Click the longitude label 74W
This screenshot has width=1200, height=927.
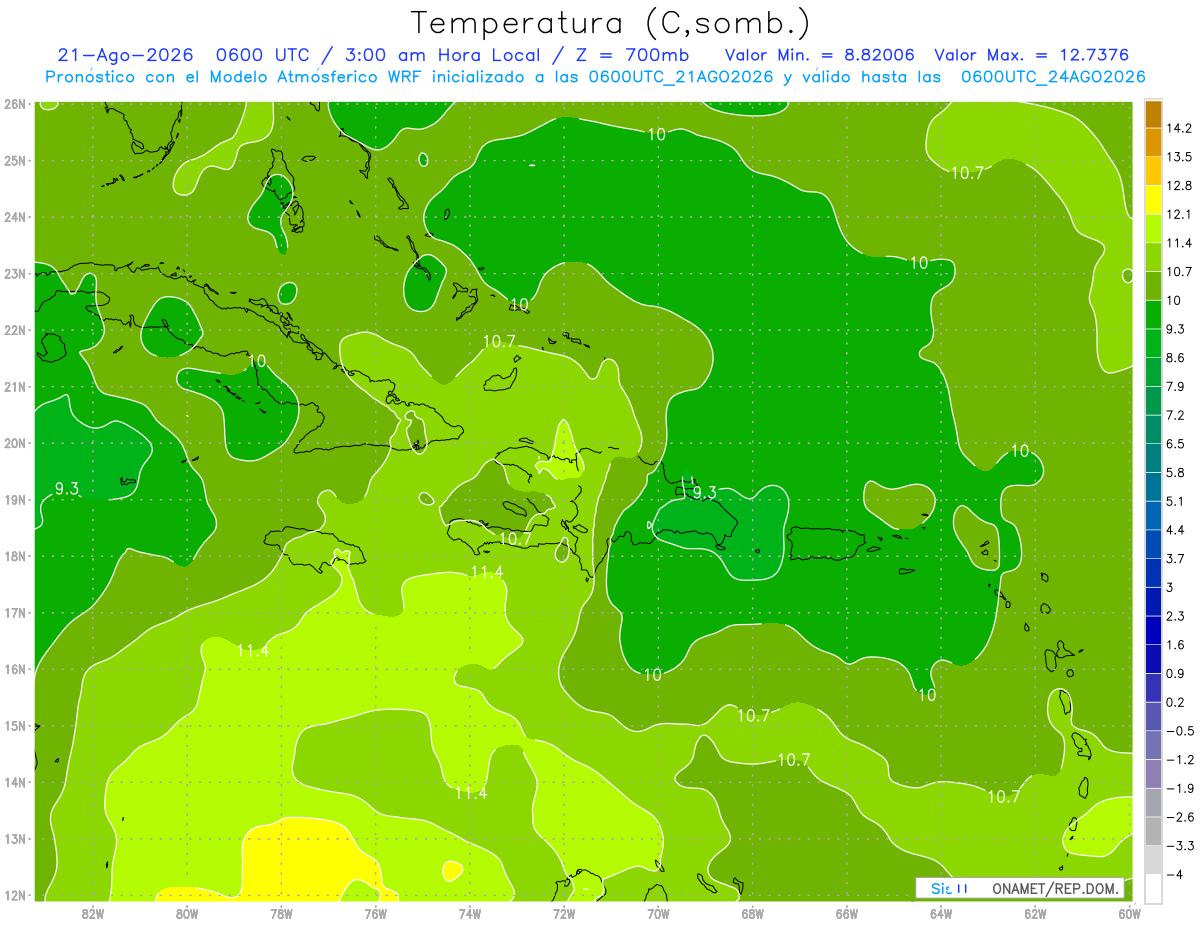(x=470, y=913)
